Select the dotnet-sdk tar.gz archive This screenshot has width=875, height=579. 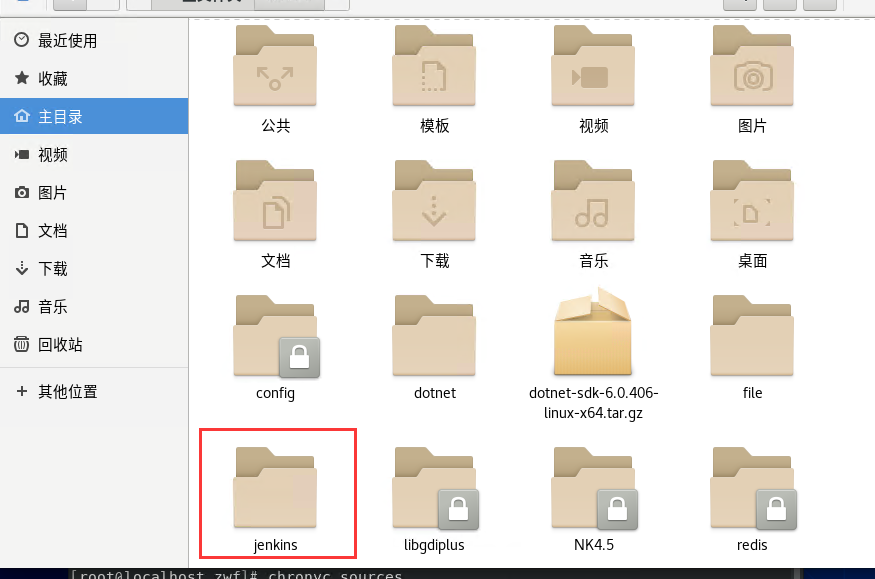click(593, 333)
